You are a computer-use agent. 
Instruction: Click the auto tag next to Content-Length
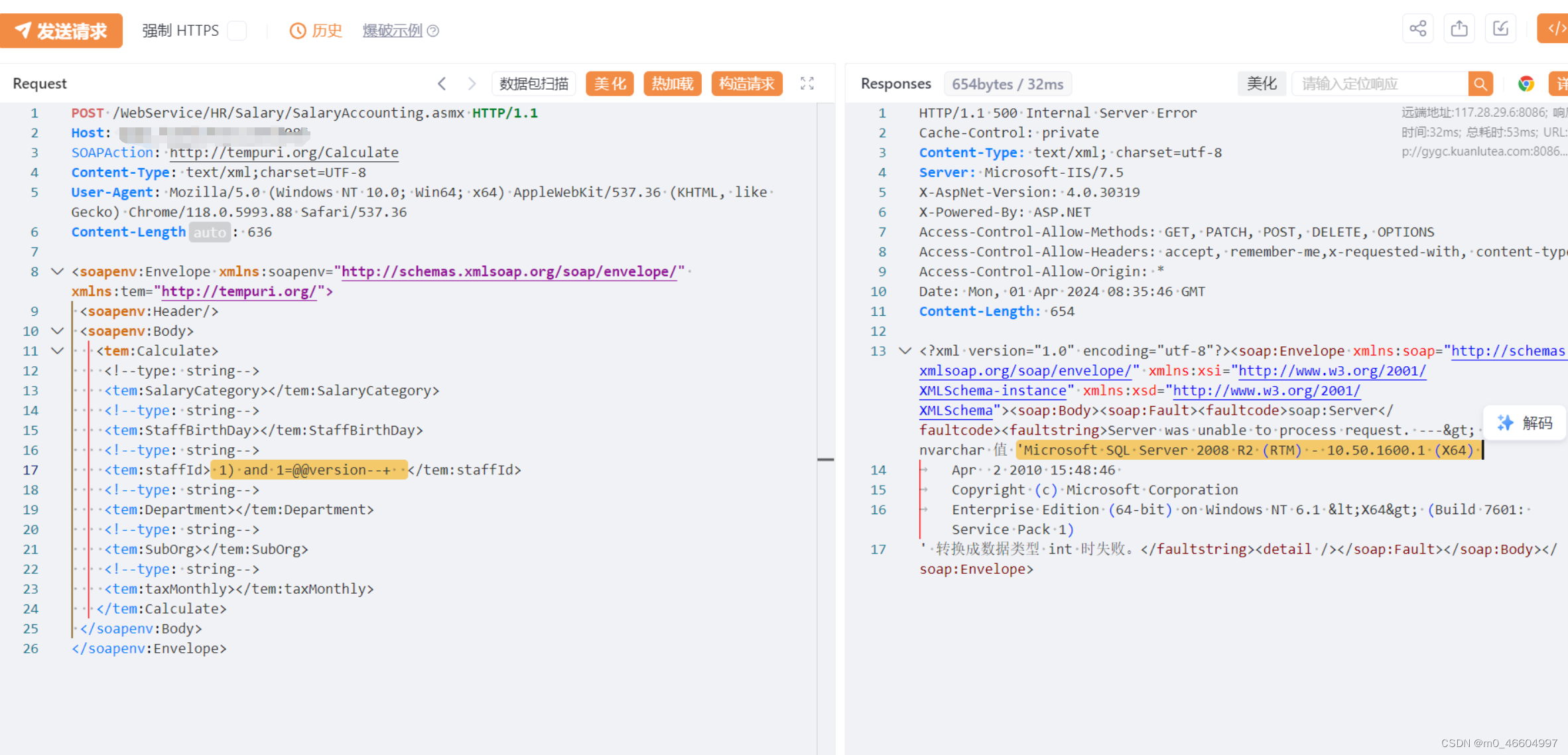point(210,232)
